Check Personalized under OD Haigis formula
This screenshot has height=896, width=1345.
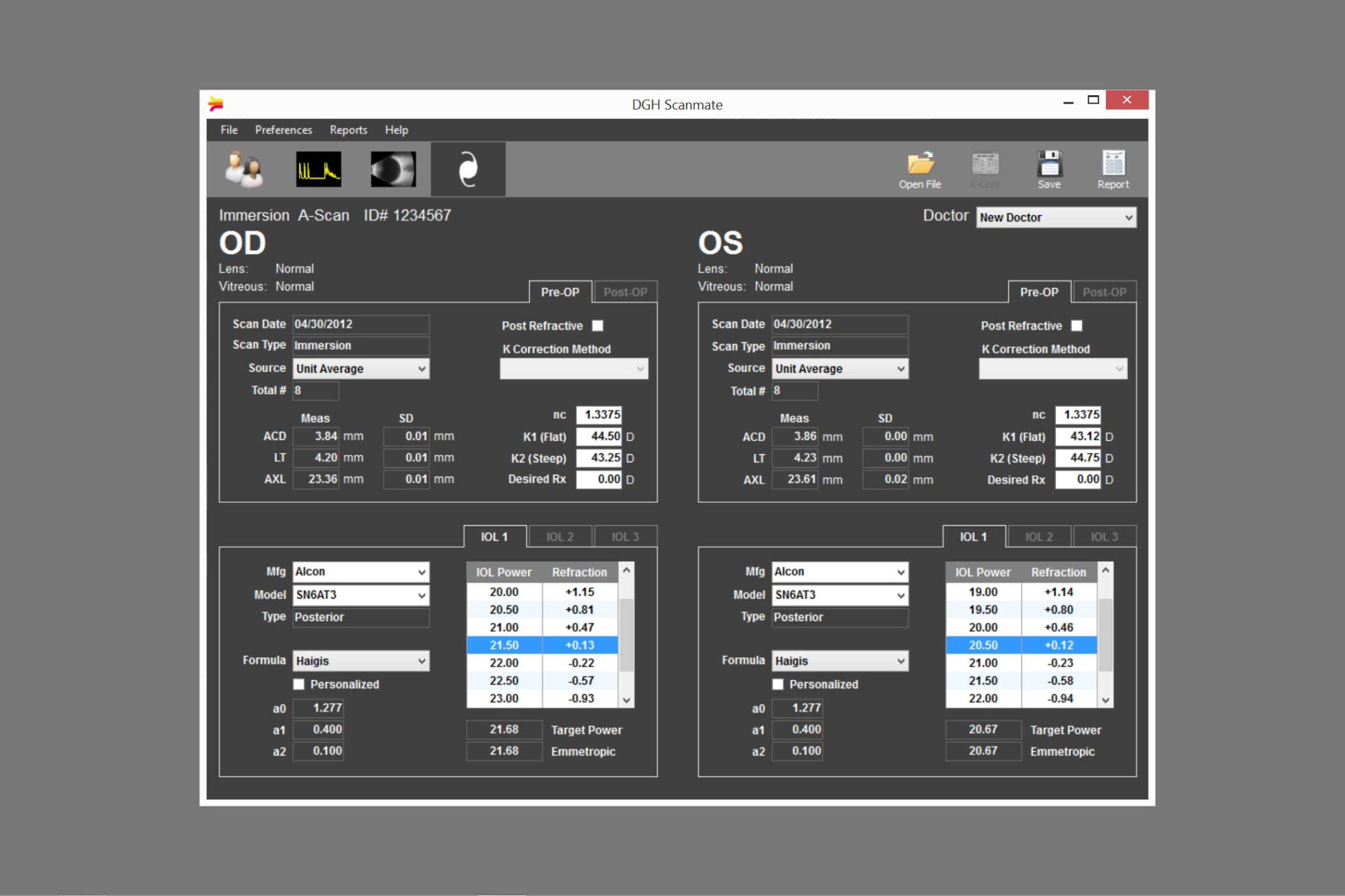tap(299, 684)
